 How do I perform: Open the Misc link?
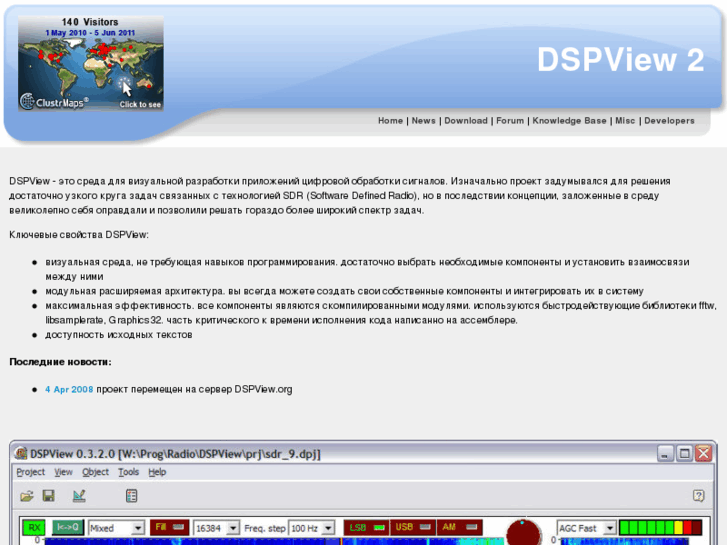coord(625,121)
